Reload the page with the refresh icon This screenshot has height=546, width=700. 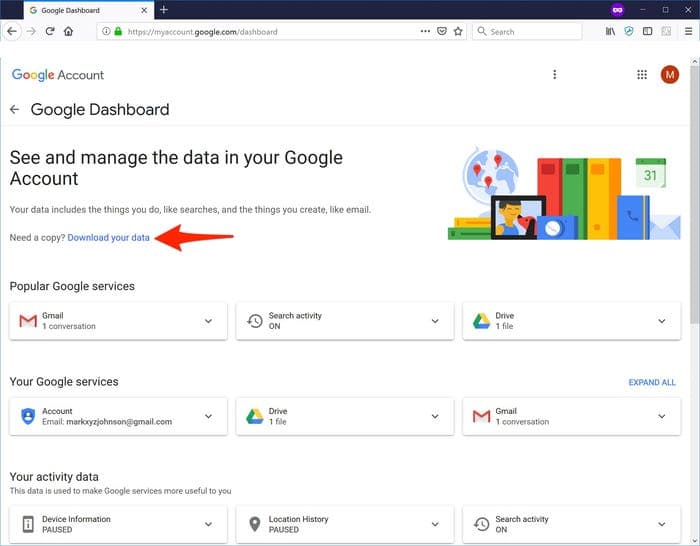[x=50, y=31]
